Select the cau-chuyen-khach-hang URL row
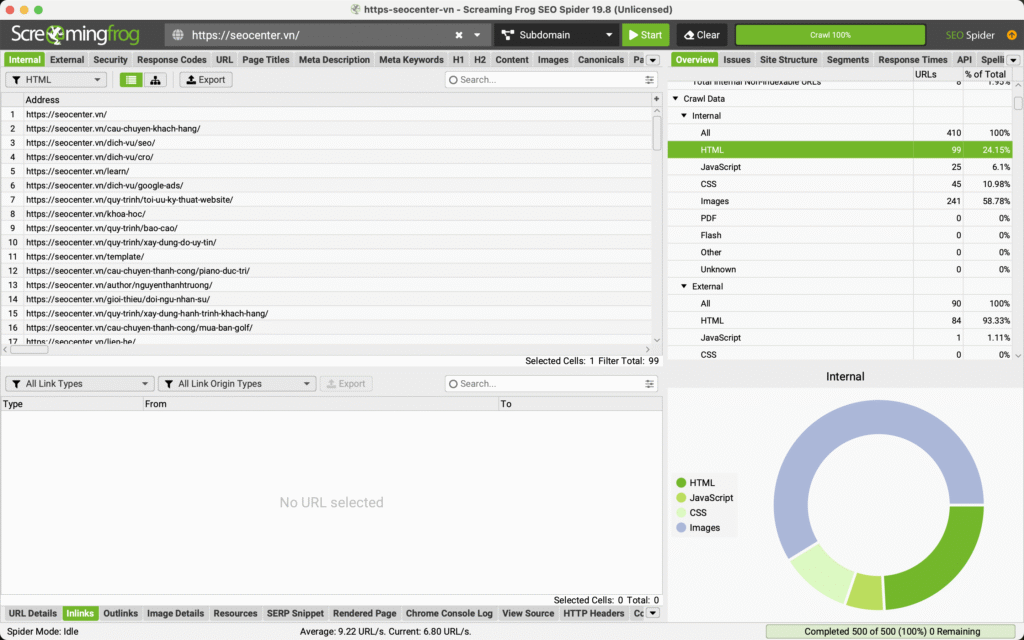This screenshot has height=640, width=1024. (113, 128)
